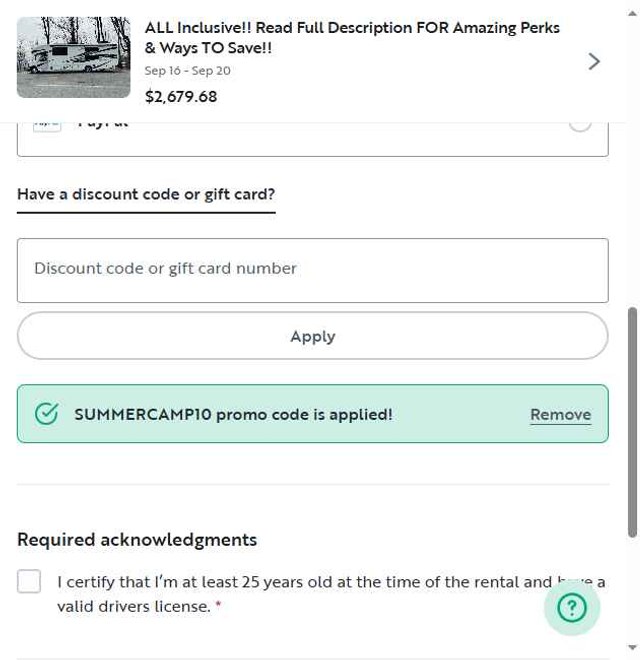Click the partially hidden payment card icon
Image resolution: width=640 pixels, height=660 pixels.
pyautogui.click(x=47, y=126)
